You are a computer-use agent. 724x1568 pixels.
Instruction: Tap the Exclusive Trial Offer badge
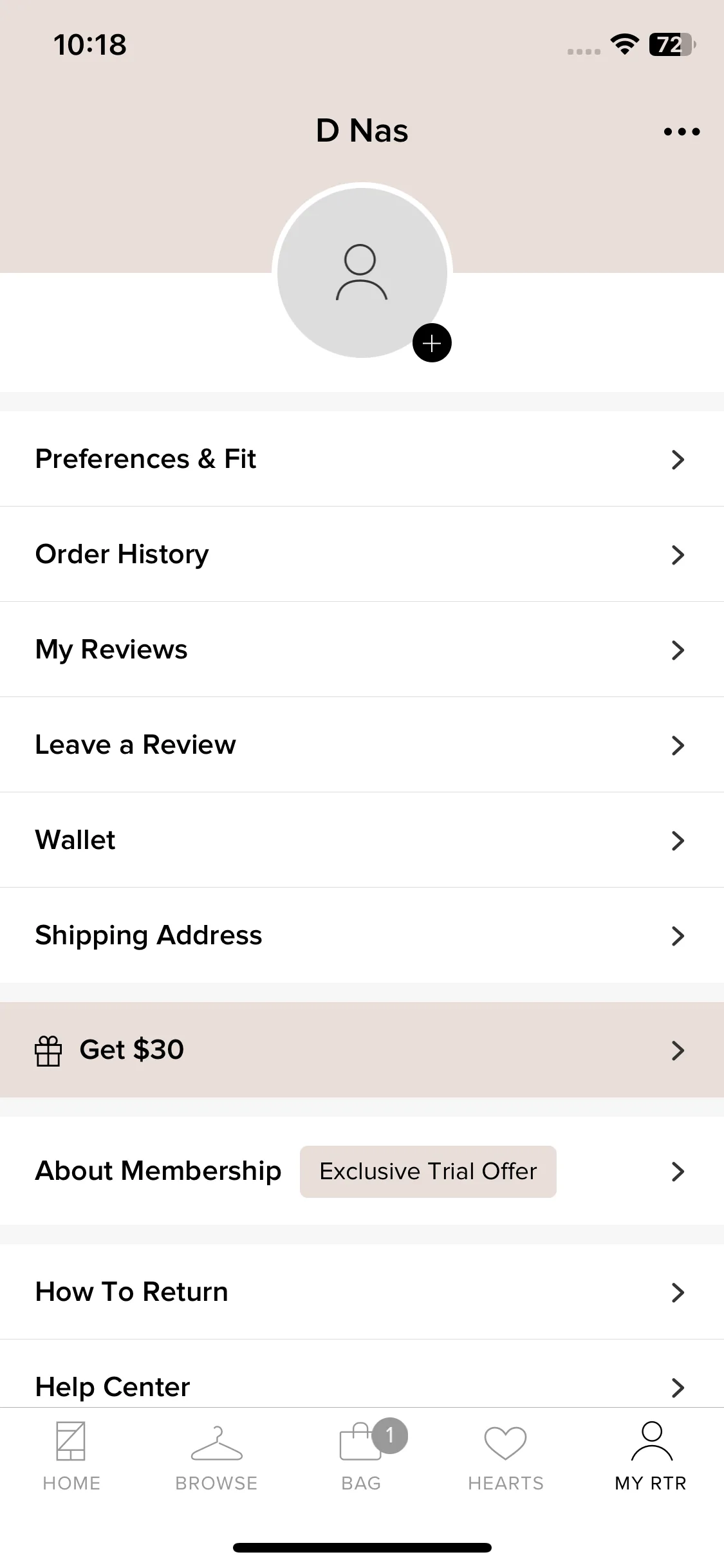click(428, 1171)
